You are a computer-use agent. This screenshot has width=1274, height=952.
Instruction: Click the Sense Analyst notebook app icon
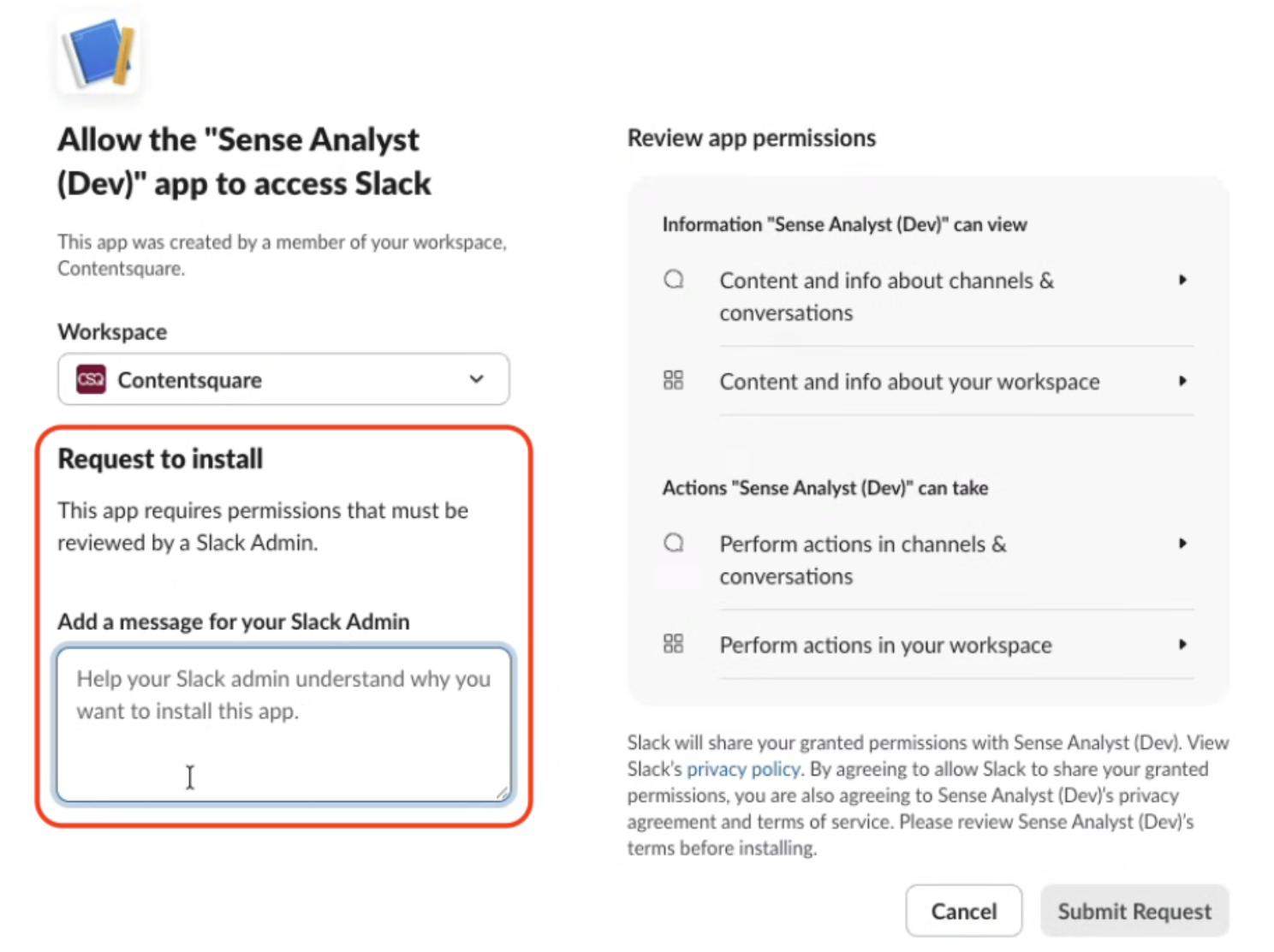tap(98, 53)
